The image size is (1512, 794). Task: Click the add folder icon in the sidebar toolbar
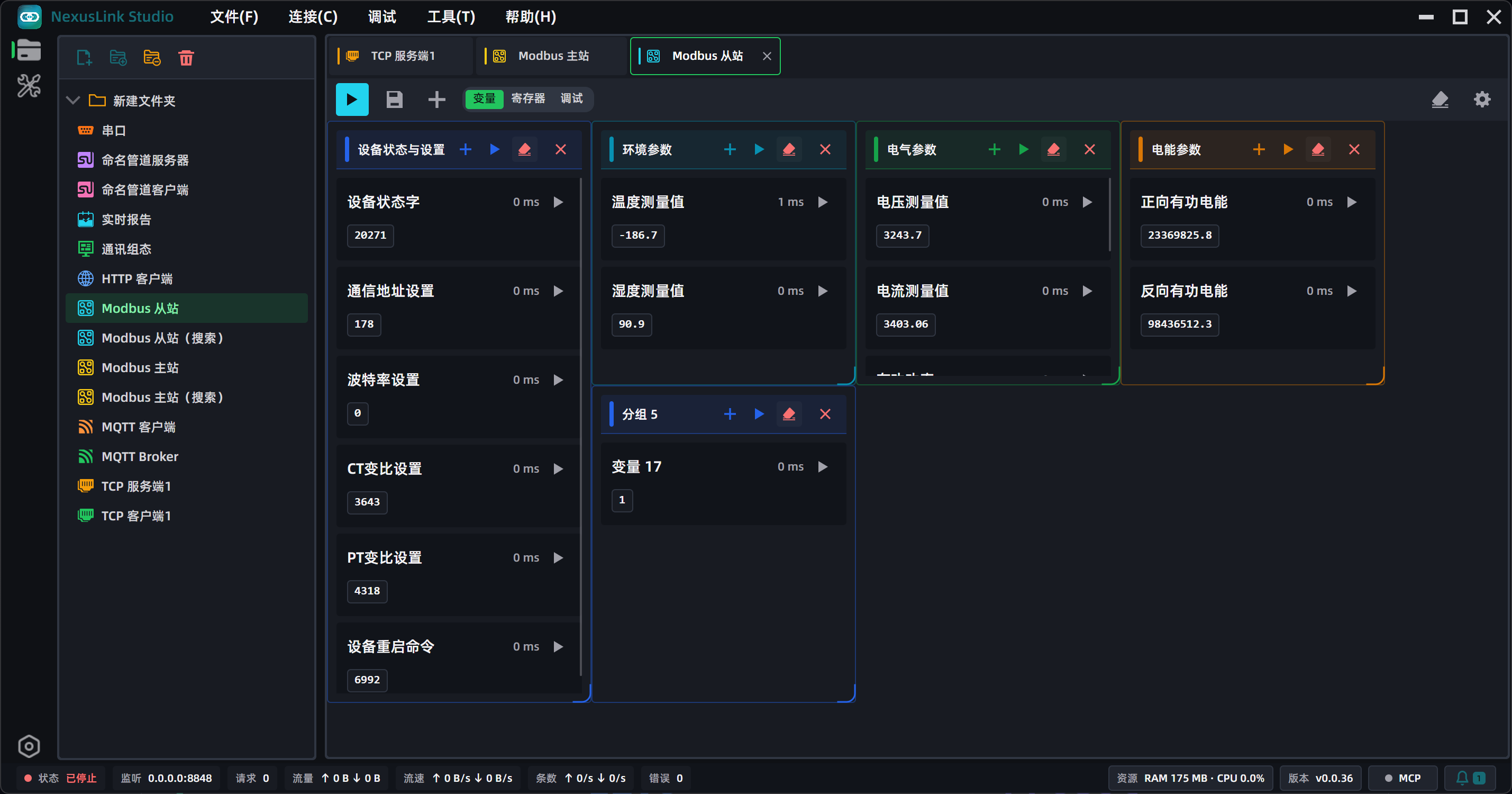point(118,58)
